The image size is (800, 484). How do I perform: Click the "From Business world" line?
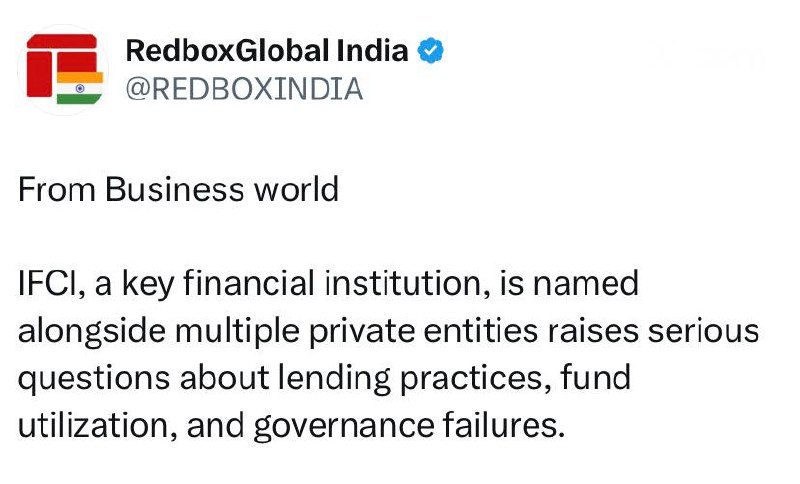click(178, 189)
